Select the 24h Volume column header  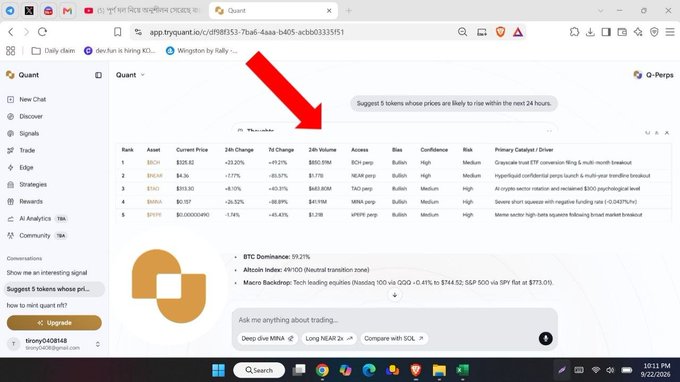pyautogui.click(x=322, y=150)
